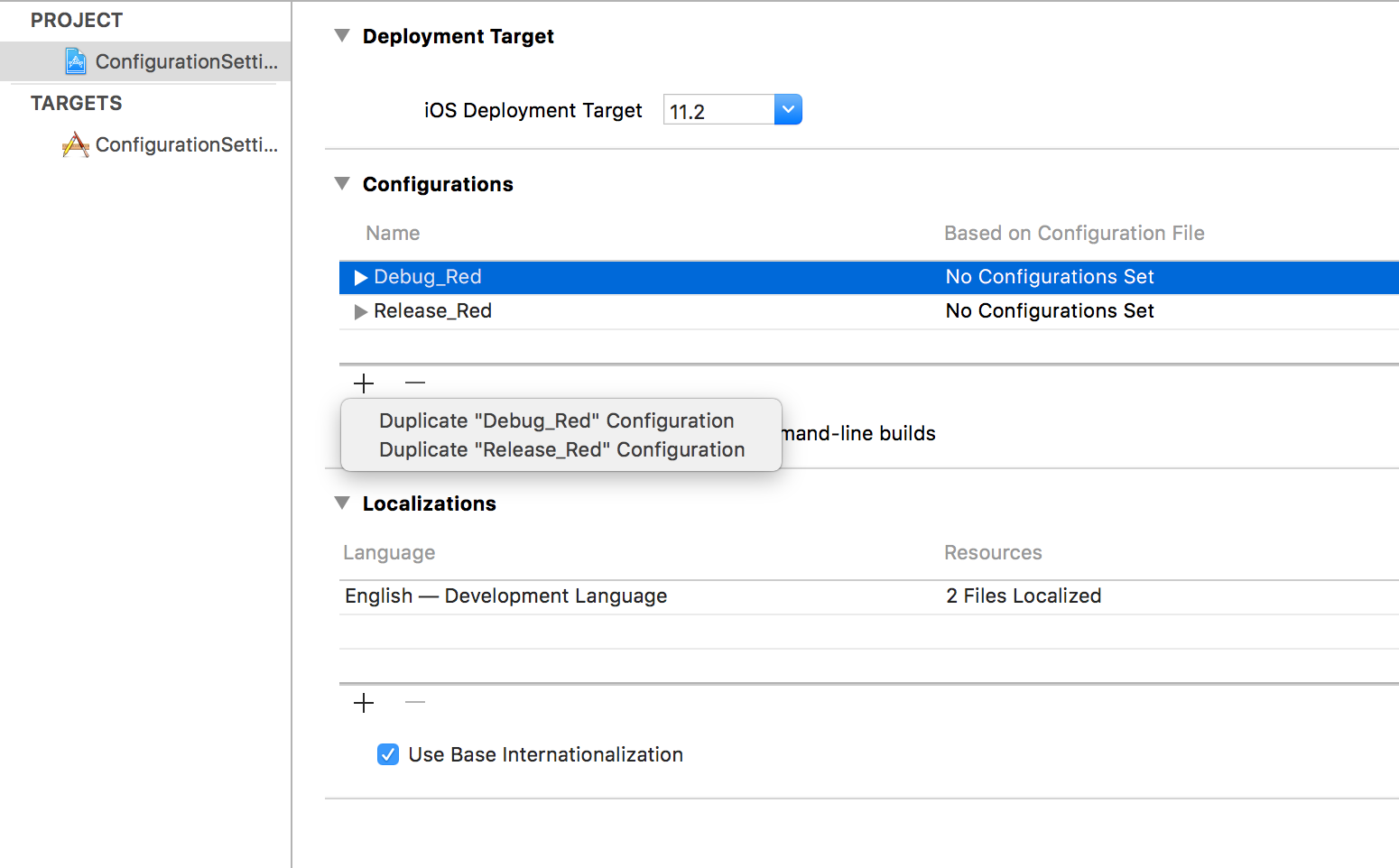Select English — Development Language row

869,596
